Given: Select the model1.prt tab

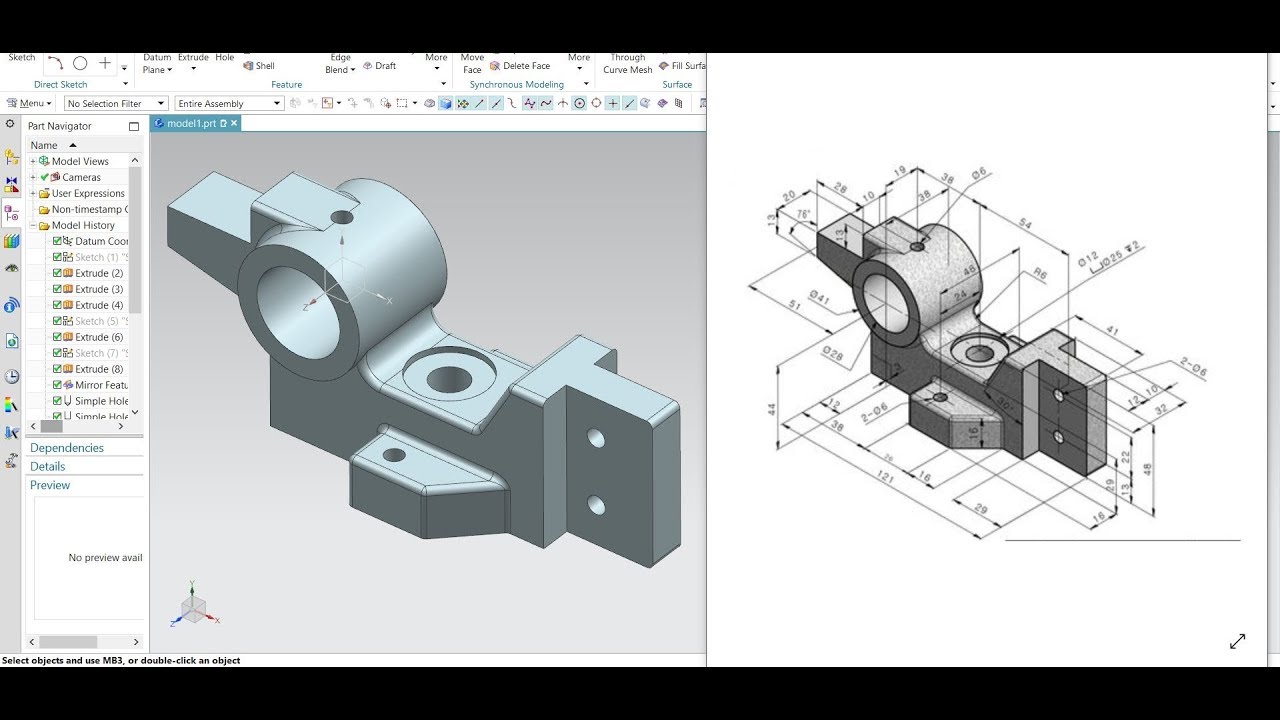Looking at the screenshot, I should [x=193, y=122].
